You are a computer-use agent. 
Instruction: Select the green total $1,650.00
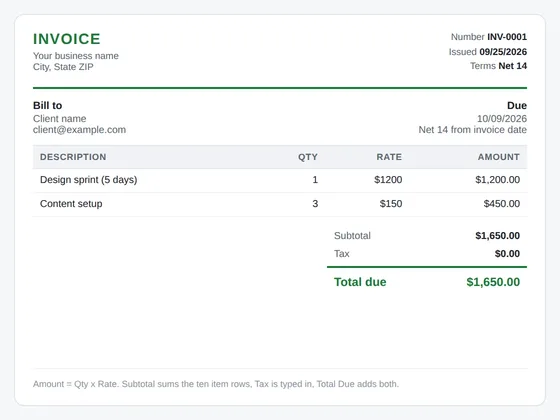click(493, 282)
